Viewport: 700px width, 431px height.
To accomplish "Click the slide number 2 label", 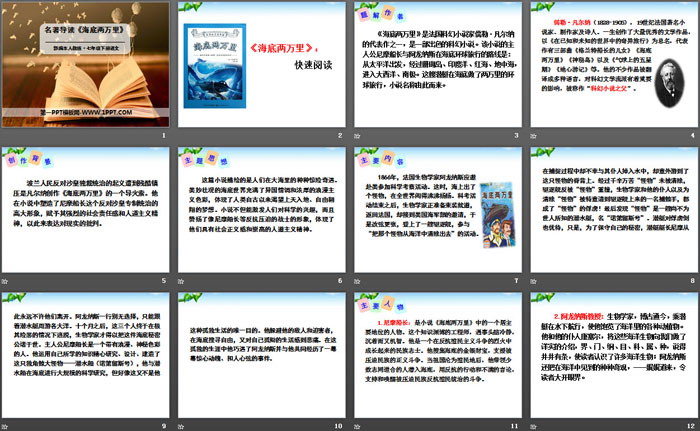I will (x=340, y=135).
